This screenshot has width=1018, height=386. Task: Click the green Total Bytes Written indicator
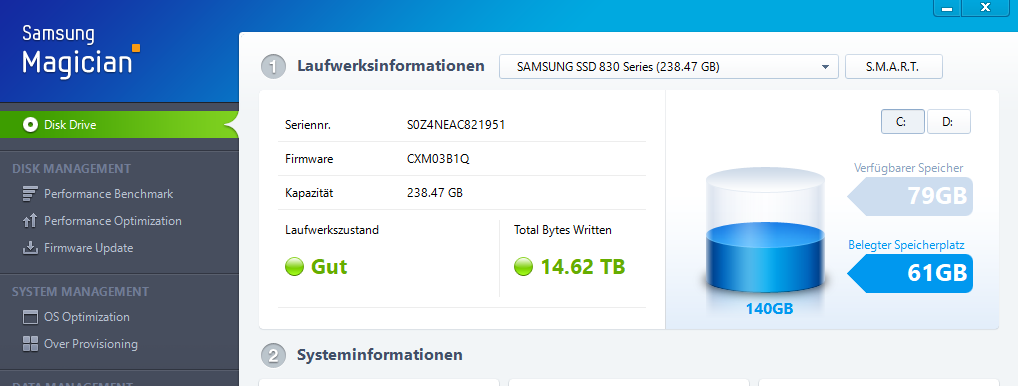pos(523,267)
